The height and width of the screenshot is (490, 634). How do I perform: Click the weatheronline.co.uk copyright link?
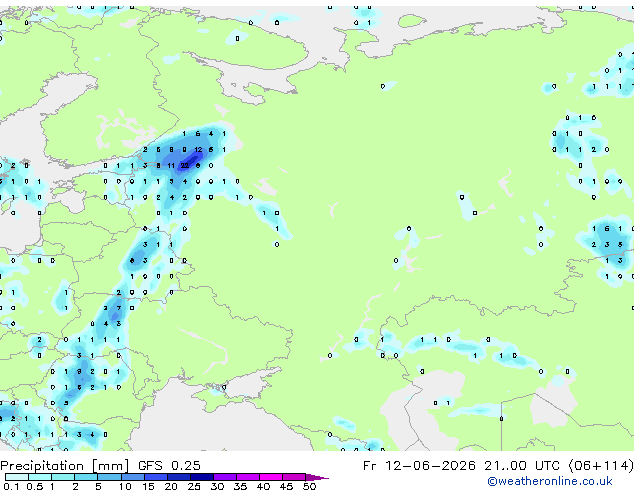click(x=550, y=481)
